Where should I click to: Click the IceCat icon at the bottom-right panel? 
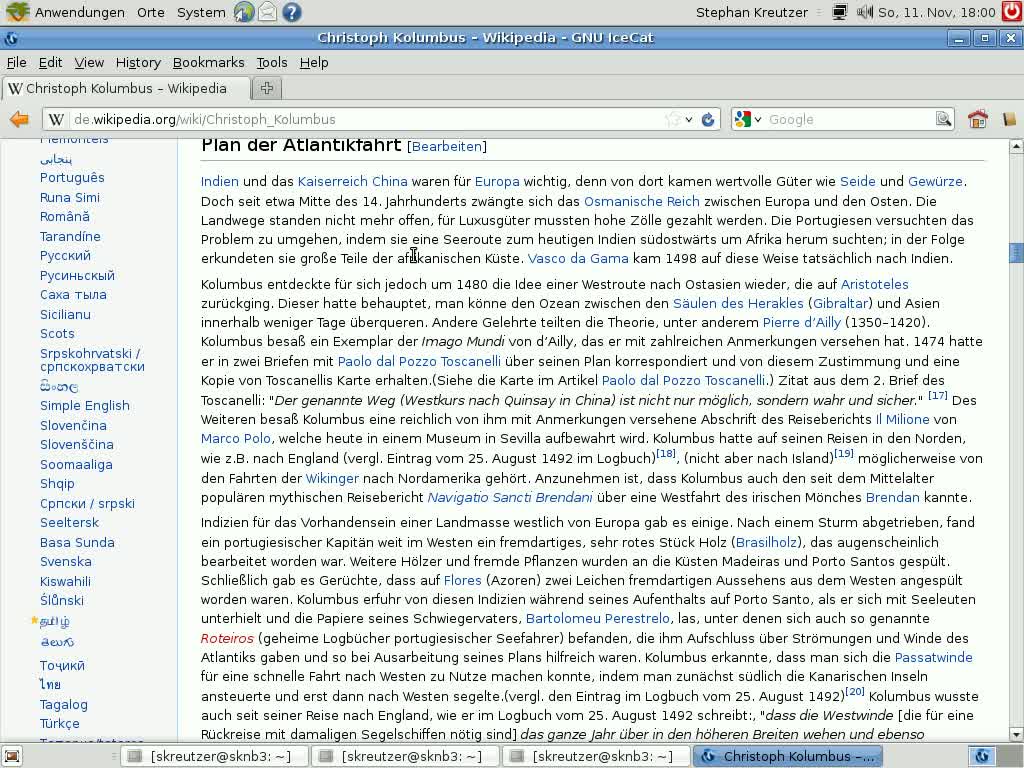(x=982, y=756)
